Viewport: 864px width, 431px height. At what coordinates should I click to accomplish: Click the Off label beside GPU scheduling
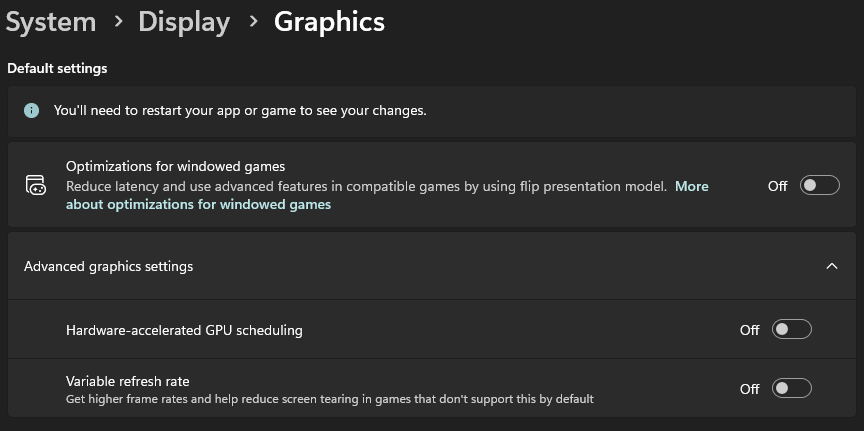click(x=749, y=329)
